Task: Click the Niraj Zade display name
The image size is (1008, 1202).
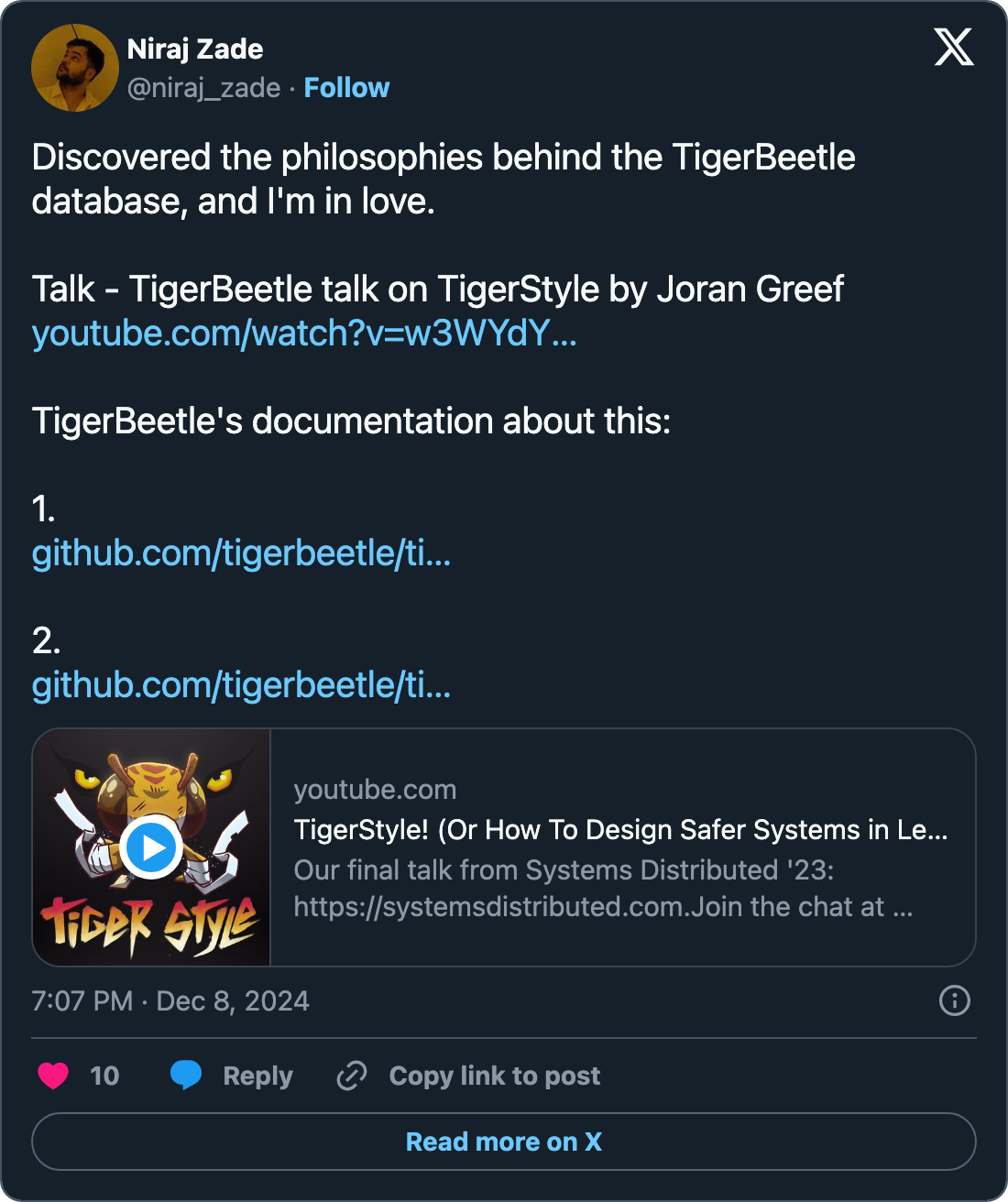Action: tap(195, 49)
